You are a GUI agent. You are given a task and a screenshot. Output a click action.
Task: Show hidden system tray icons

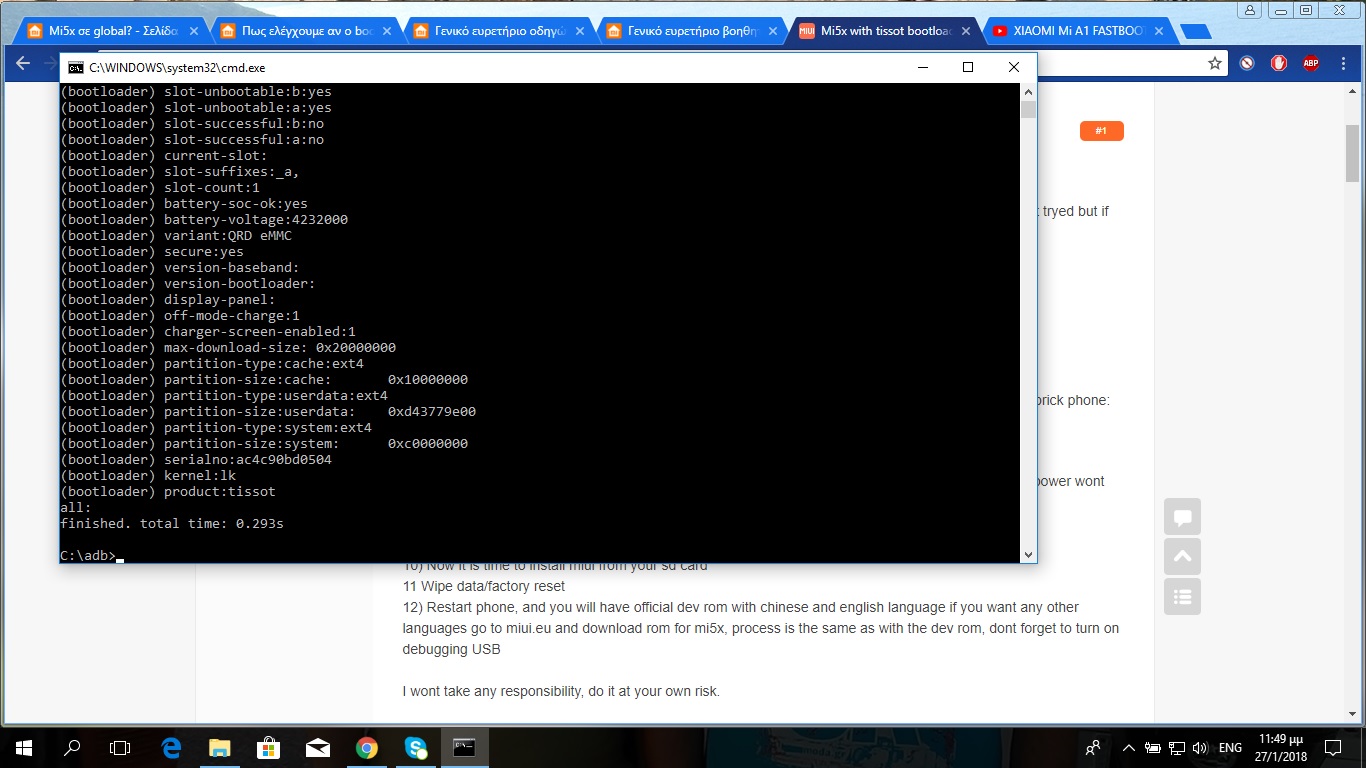tap(1129, 747)
